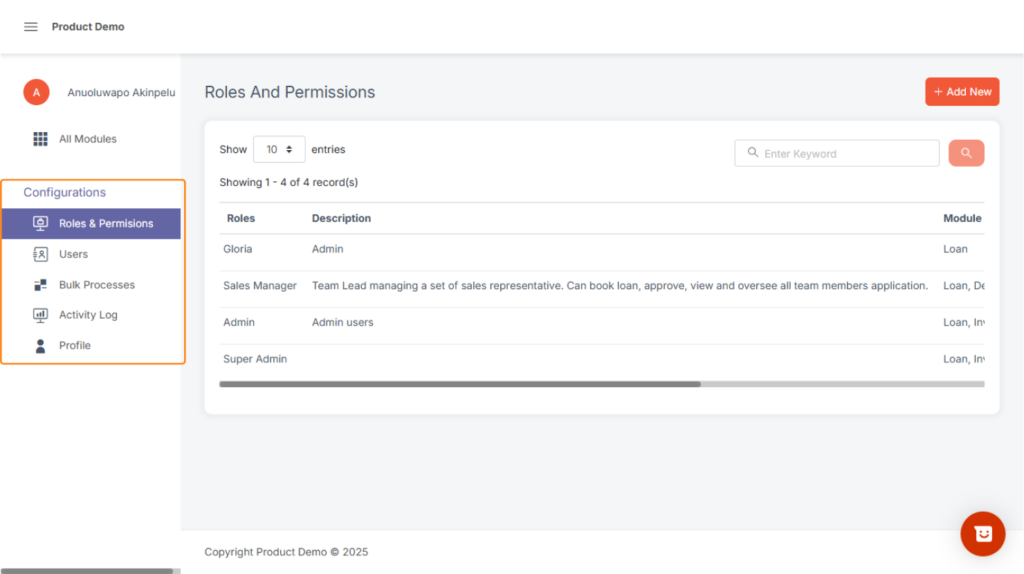Go to Activity Log page
The height and width of the screenshot is (574, 1024).
(88, 315)
